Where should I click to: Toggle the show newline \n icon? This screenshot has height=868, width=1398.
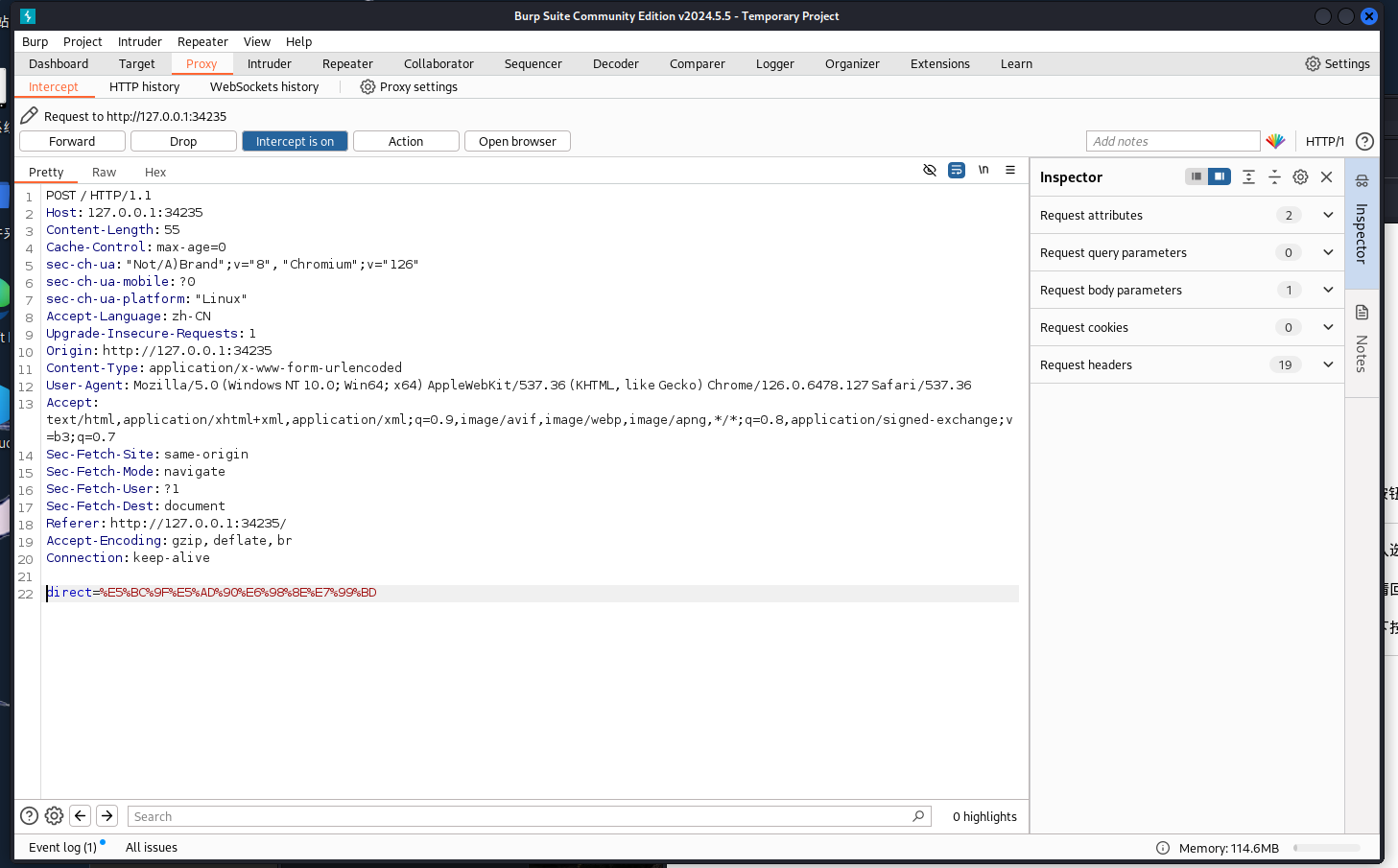point(983,170)
